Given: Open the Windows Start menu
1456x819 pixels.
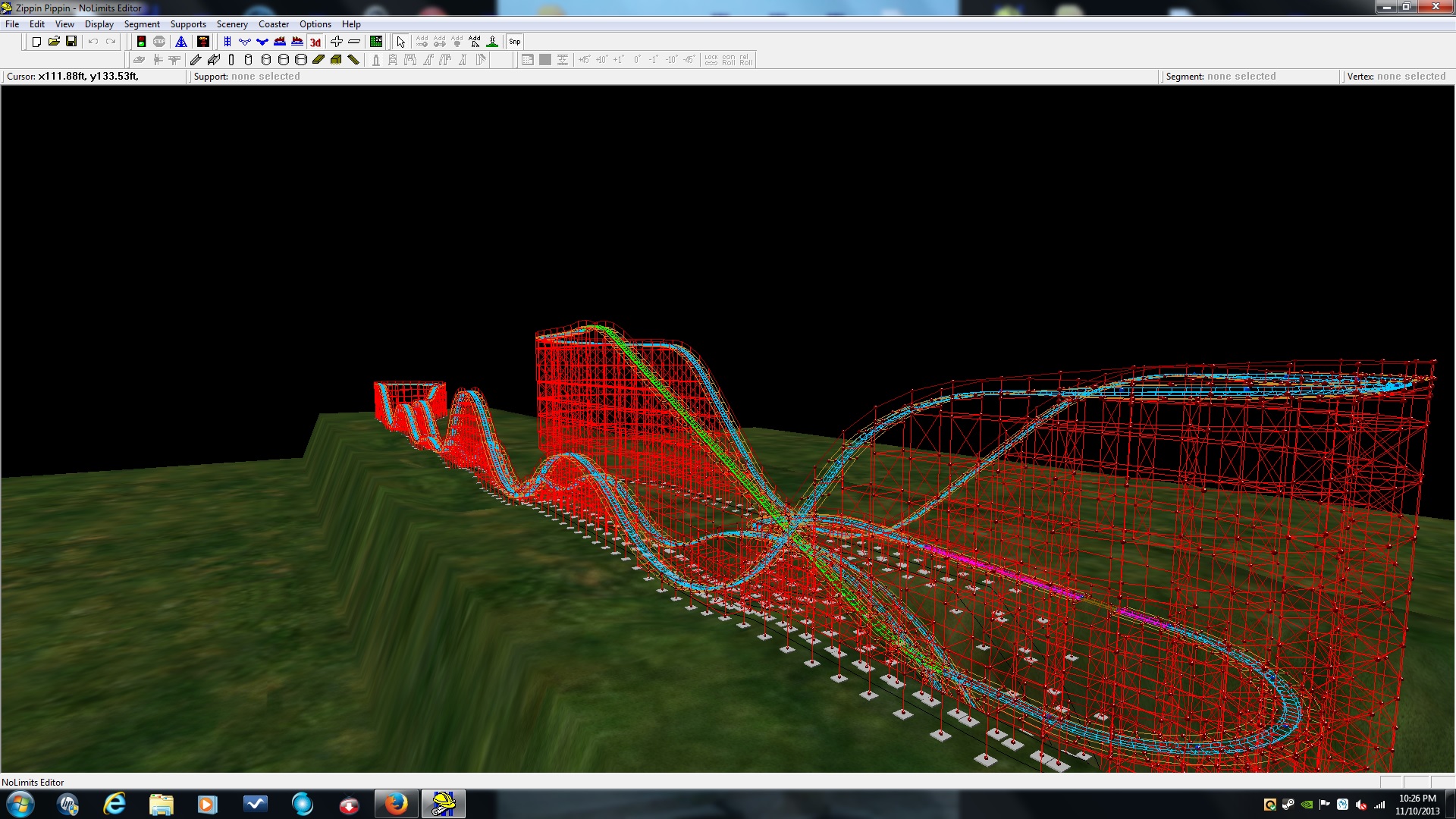Looking at the screenshot, I should [20, 804].
